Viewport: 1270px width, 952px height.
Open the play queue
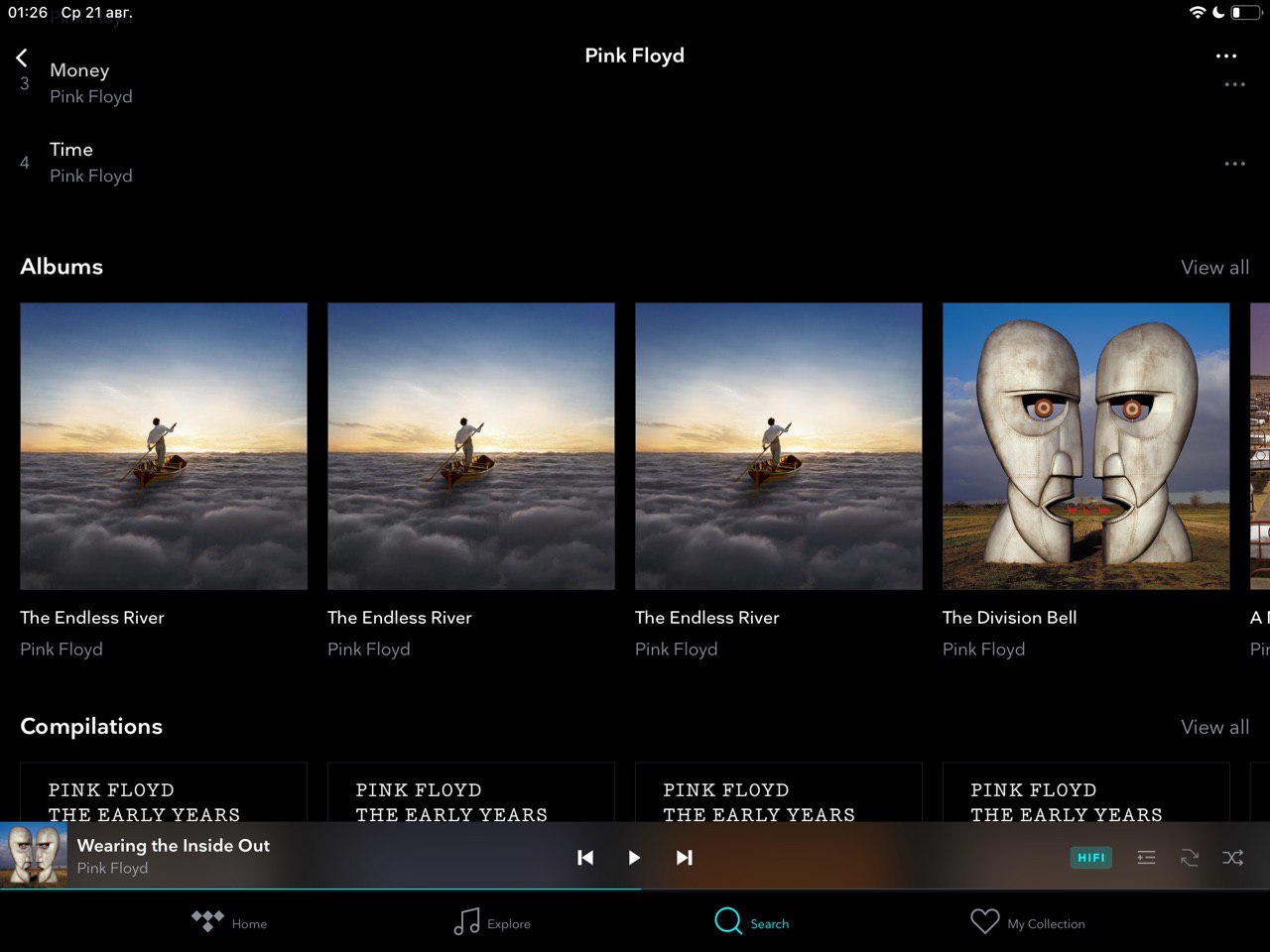point(1146,858)
